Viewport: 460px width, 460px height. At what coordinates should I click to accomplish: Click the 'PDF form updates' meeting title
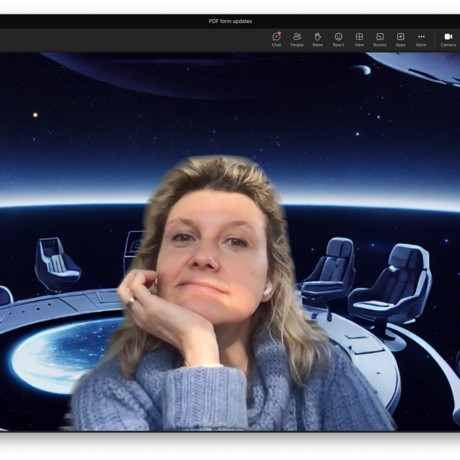point(230,21)
